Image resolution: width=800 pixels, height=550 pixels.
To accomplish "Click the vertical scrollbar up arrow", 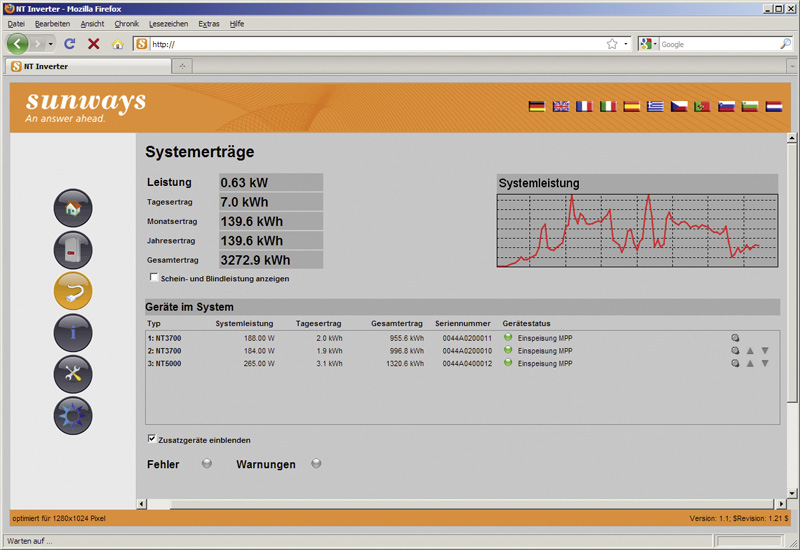I will (792, 138).
